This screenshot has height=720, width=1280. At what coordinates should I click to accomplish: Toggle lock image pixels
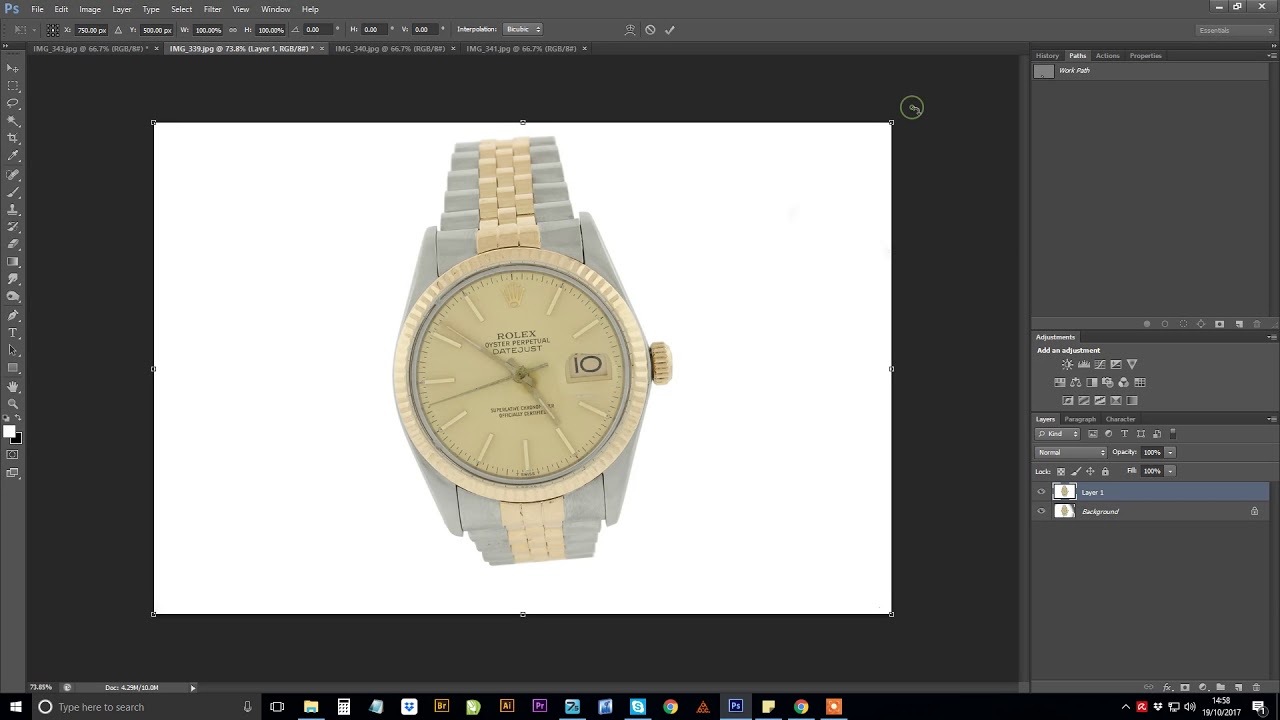(x=1075, y=471)
